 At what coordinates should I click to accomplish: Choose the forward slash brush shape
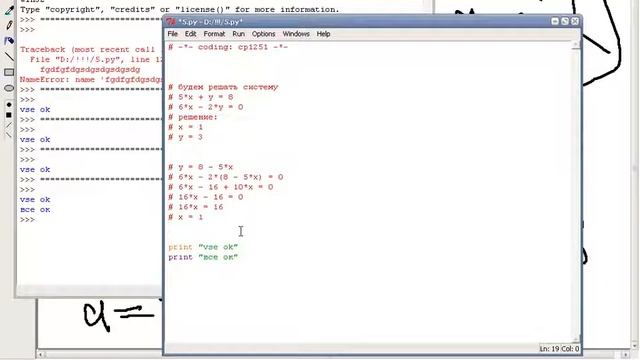(9, 125)
